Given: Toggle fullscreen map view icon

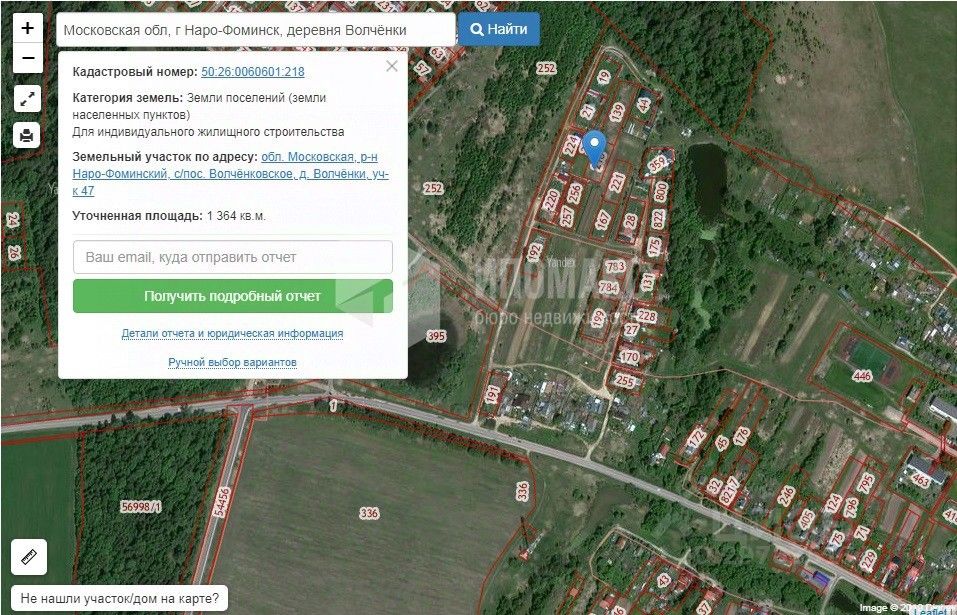Looking at the screenshot, I should tap(27, 99).
